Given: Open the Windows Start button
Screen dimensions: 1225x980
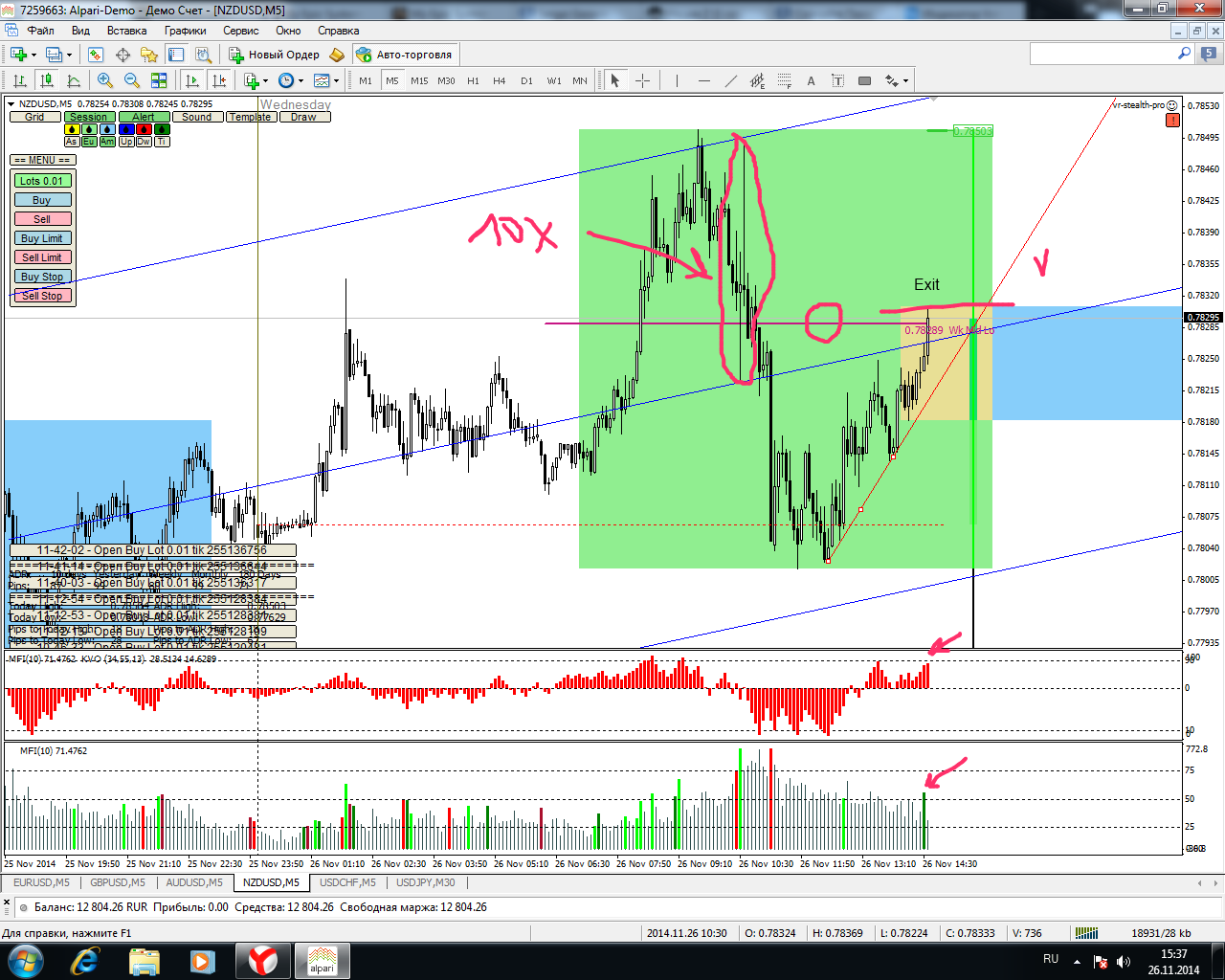Looking at the screenshot, I should click(x=26, y=960).
